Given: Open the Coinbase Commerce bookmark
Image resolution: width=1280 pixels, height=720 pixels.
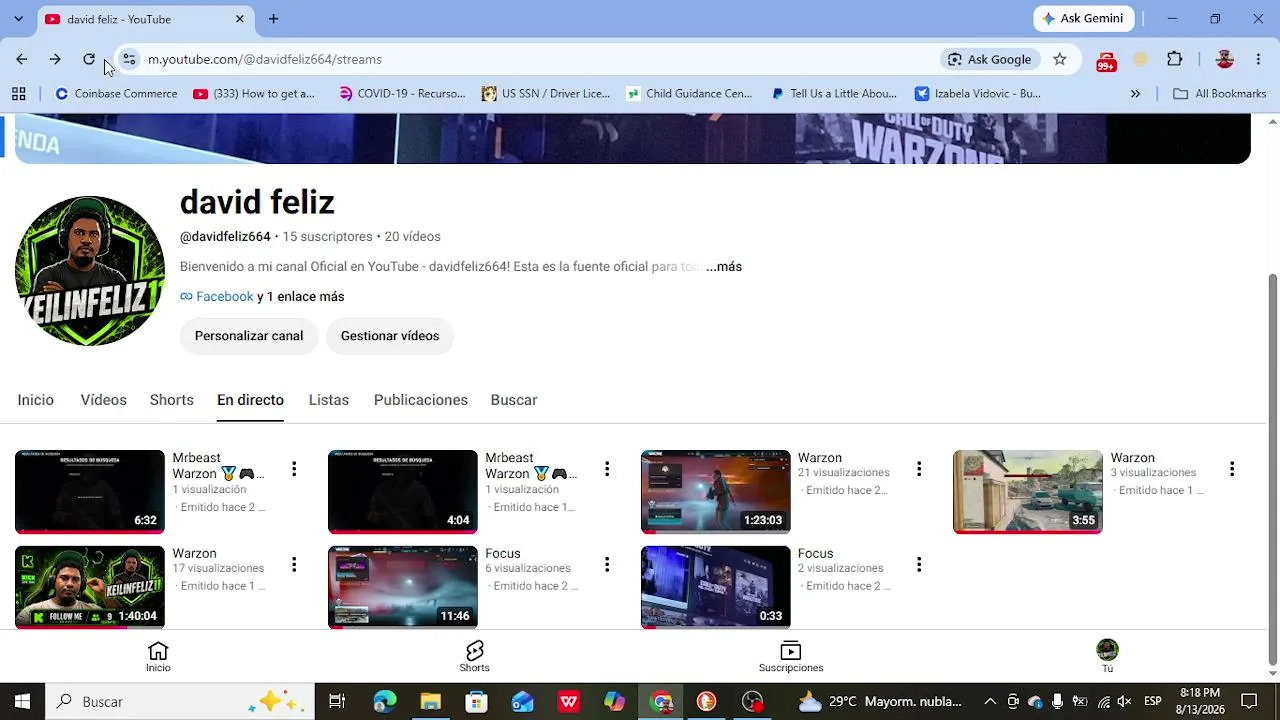Looking at the screenshot, I should pos(116,94).
